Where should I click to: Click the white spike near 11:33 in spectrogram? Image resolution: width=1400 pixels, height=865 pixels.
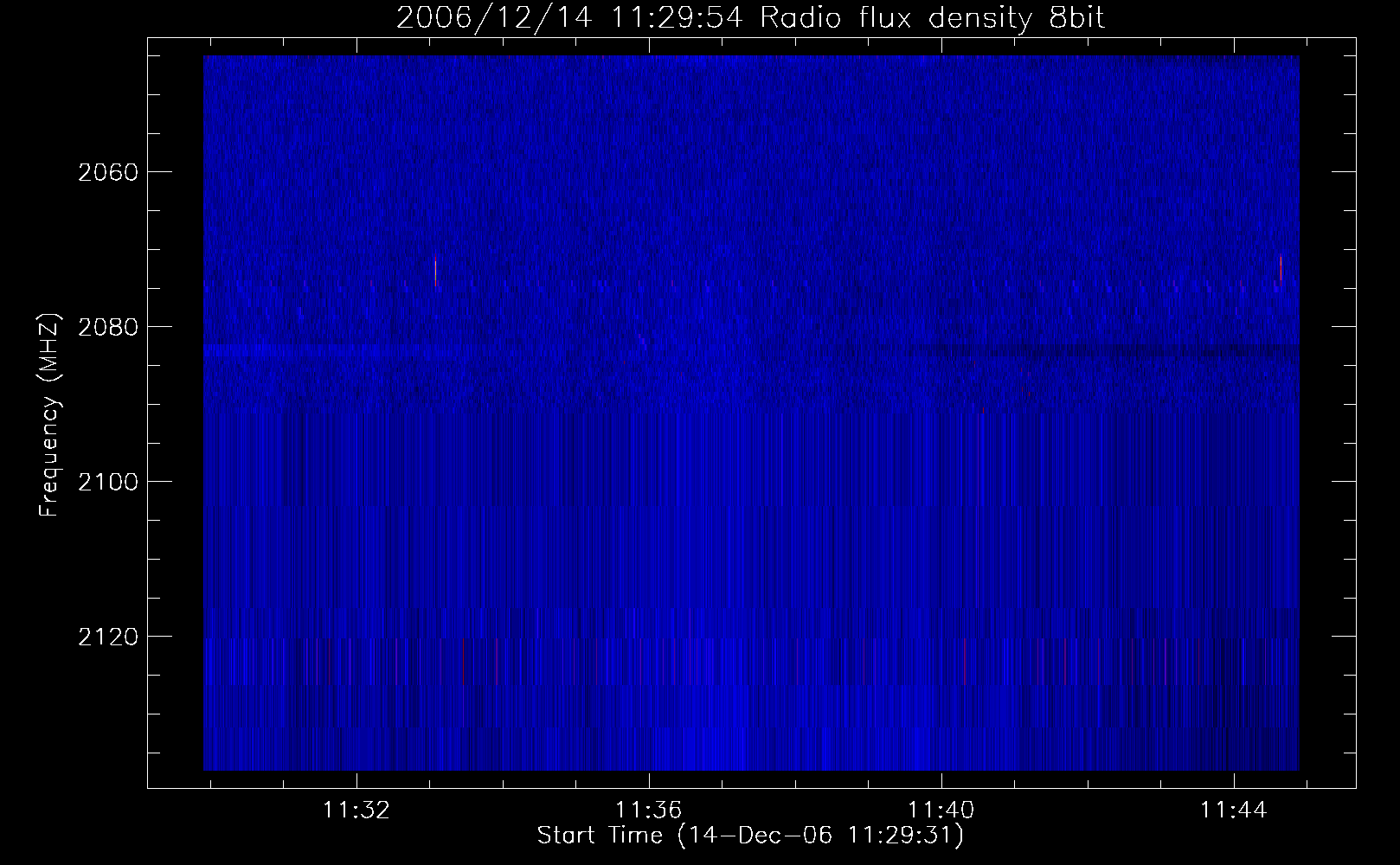435,272
